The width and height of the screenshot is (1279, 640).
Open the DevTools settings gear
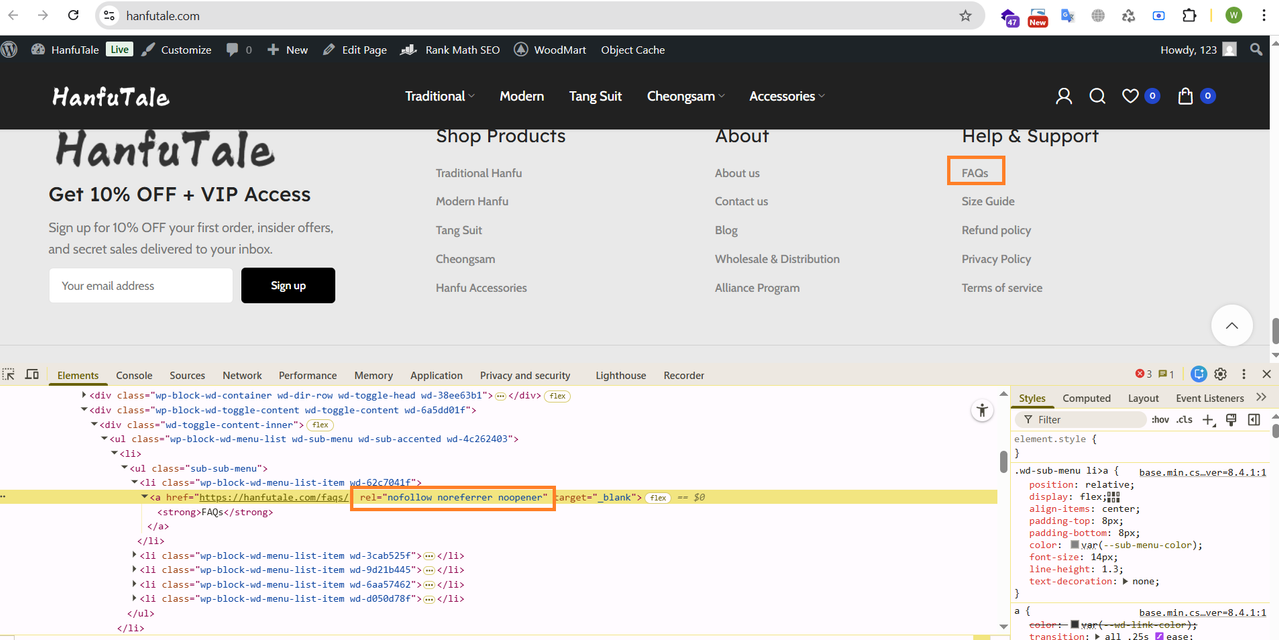(1220, 375)
